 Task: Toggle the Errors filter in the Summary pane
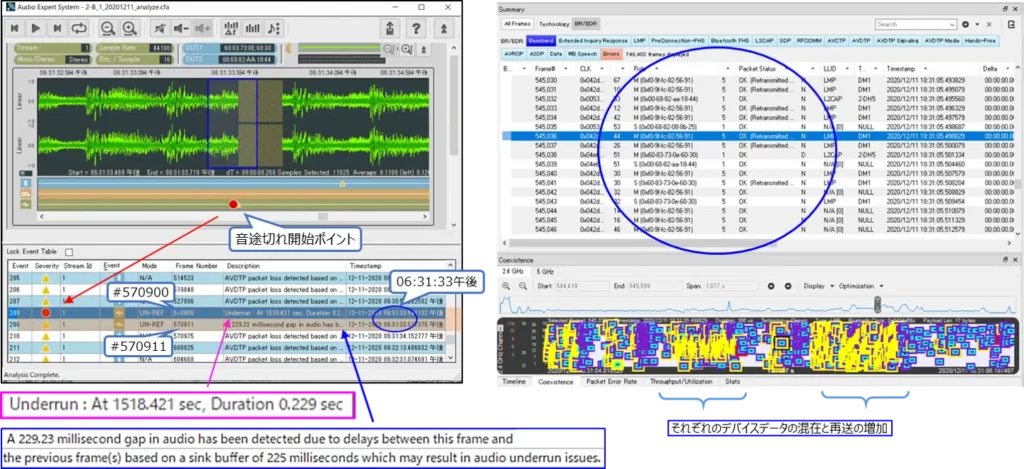click(611, 53)
